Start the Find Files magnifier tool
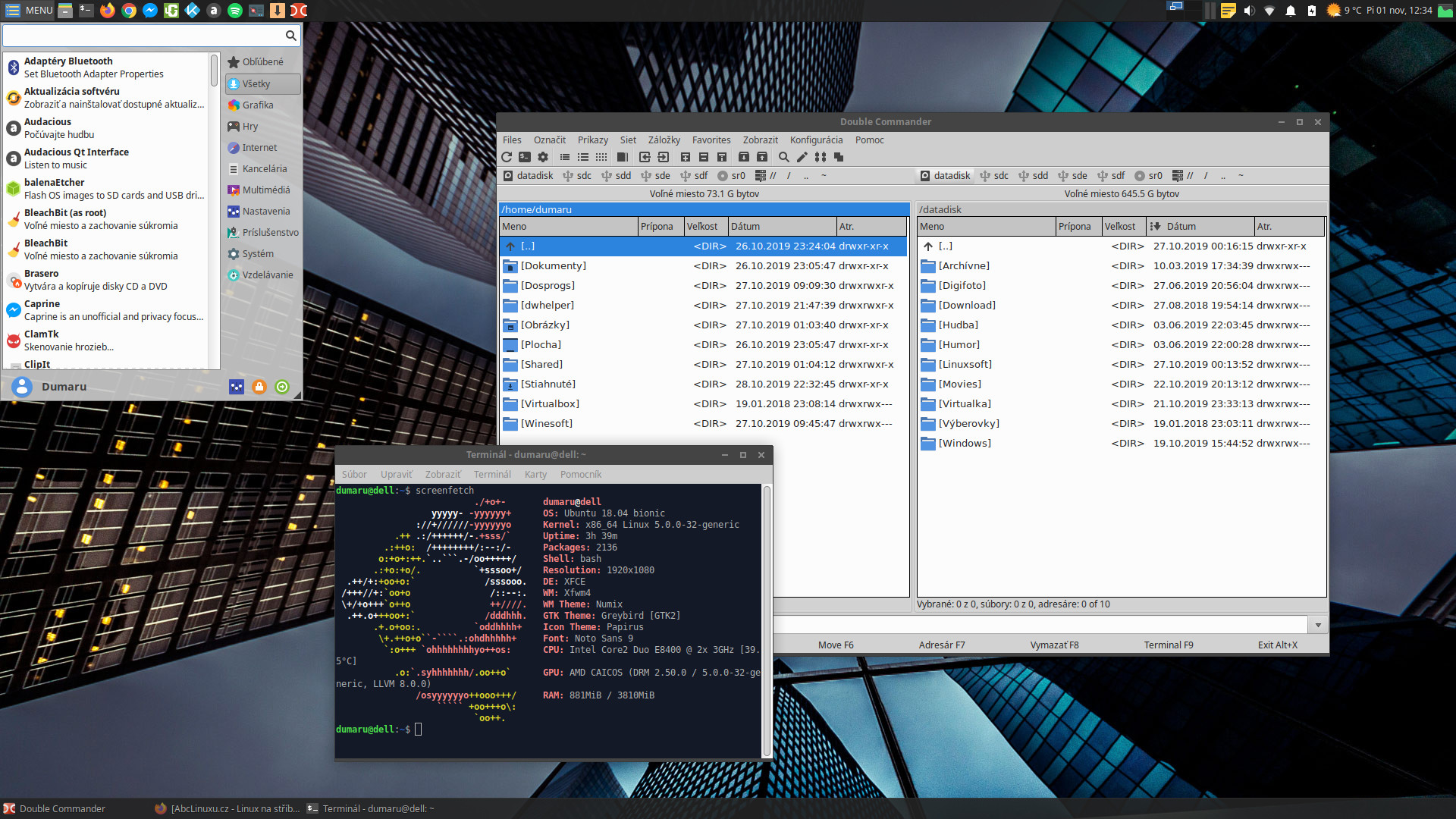Image resolution: width=1456 pixels, height=819 pixels. click(783, 157)
